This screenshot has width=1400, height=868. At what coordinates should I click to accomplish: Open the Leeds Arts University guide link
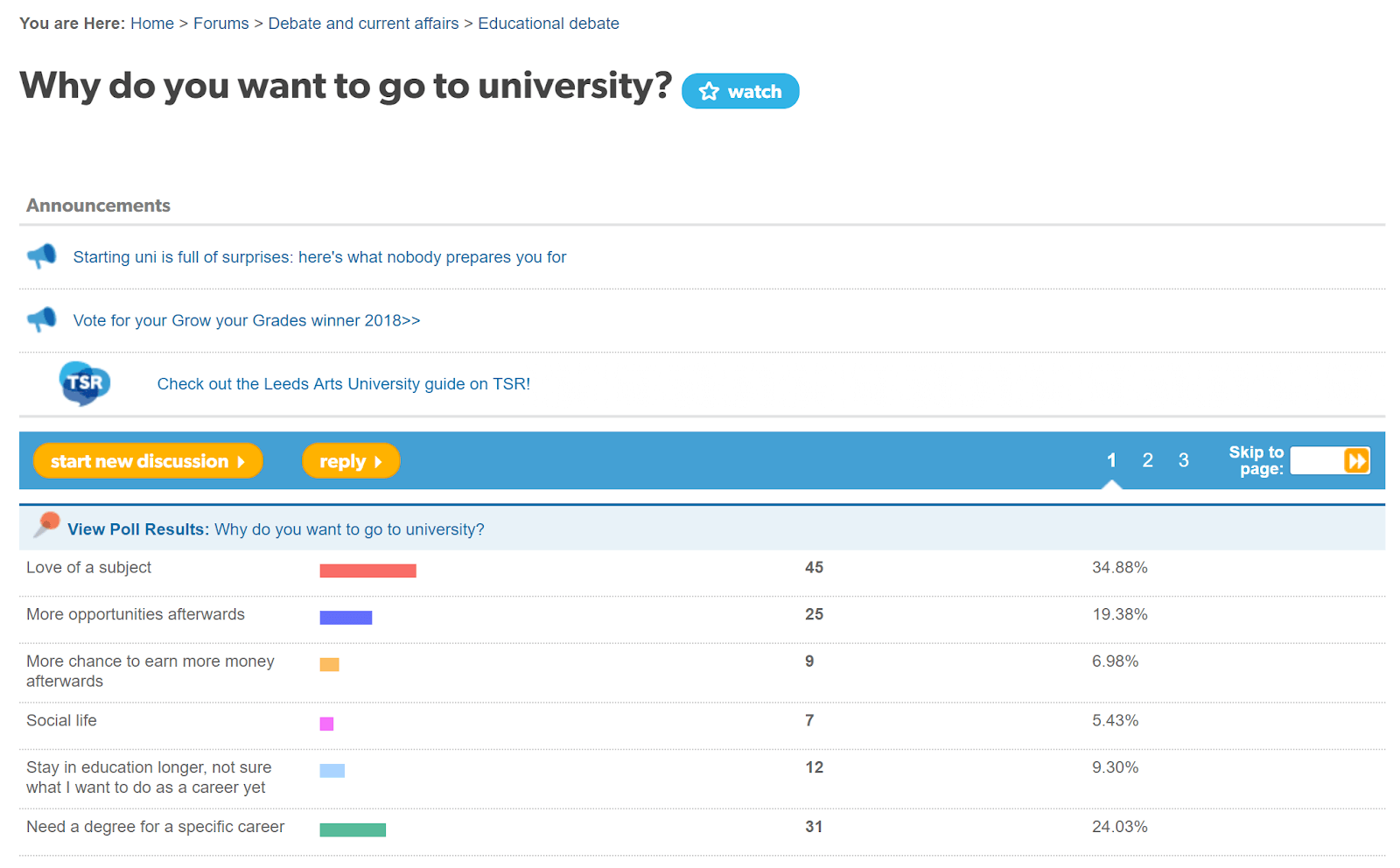tap(343, 384)
